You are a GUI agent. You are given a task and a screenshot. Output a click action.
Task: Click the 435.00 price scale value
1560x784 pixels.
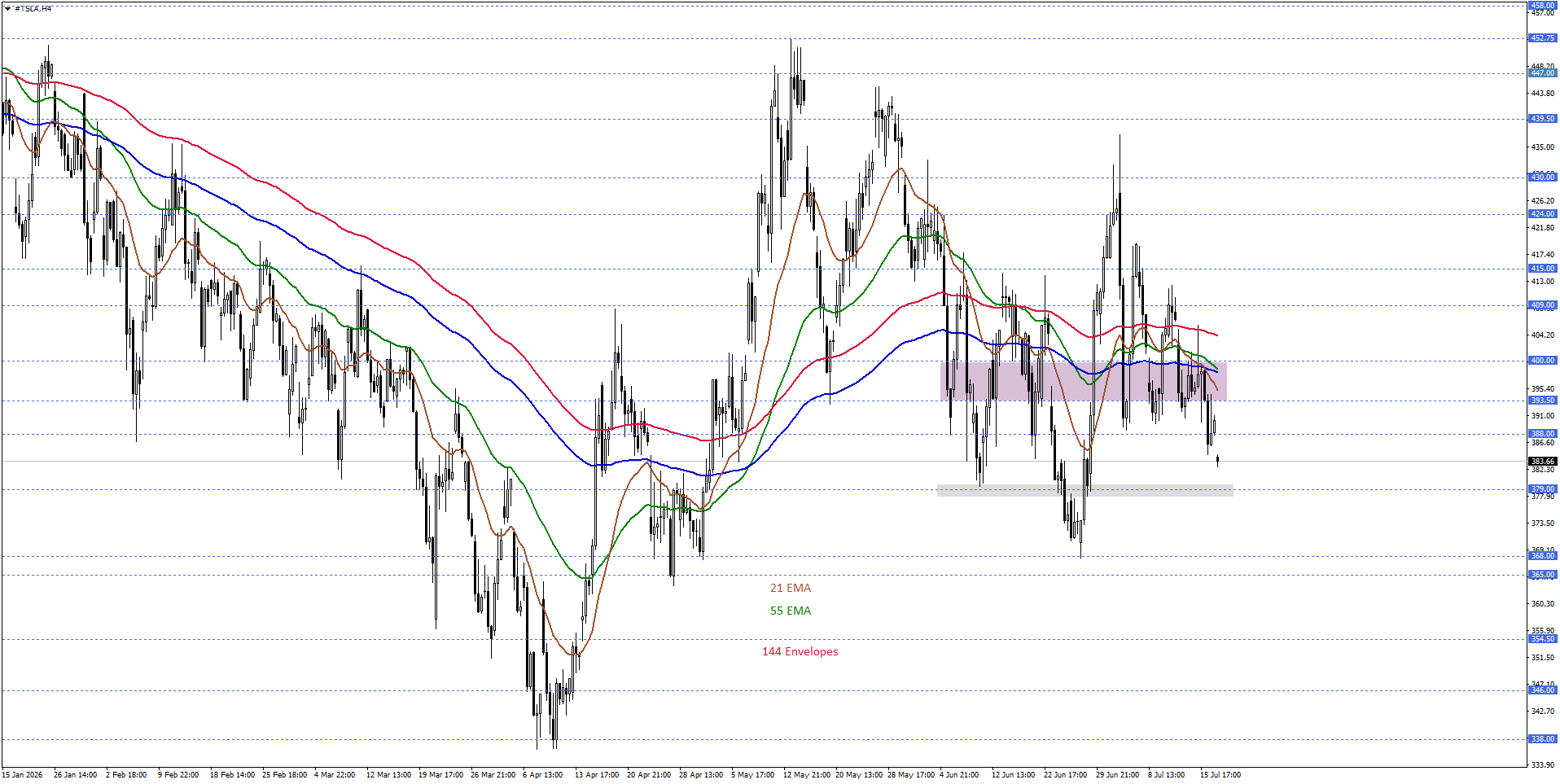click(1543, 147)
